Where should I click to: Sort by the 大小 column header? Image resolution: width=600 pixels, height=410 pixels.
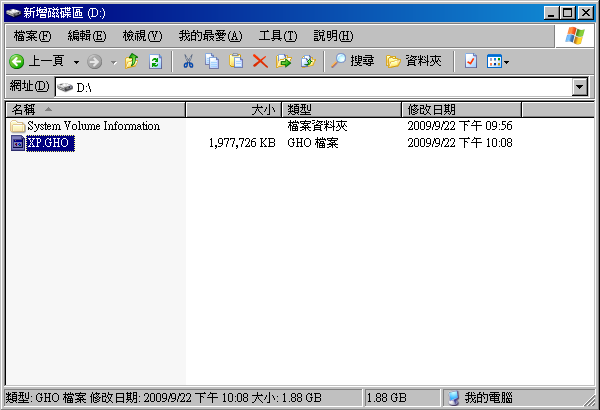tap(233, 110)
